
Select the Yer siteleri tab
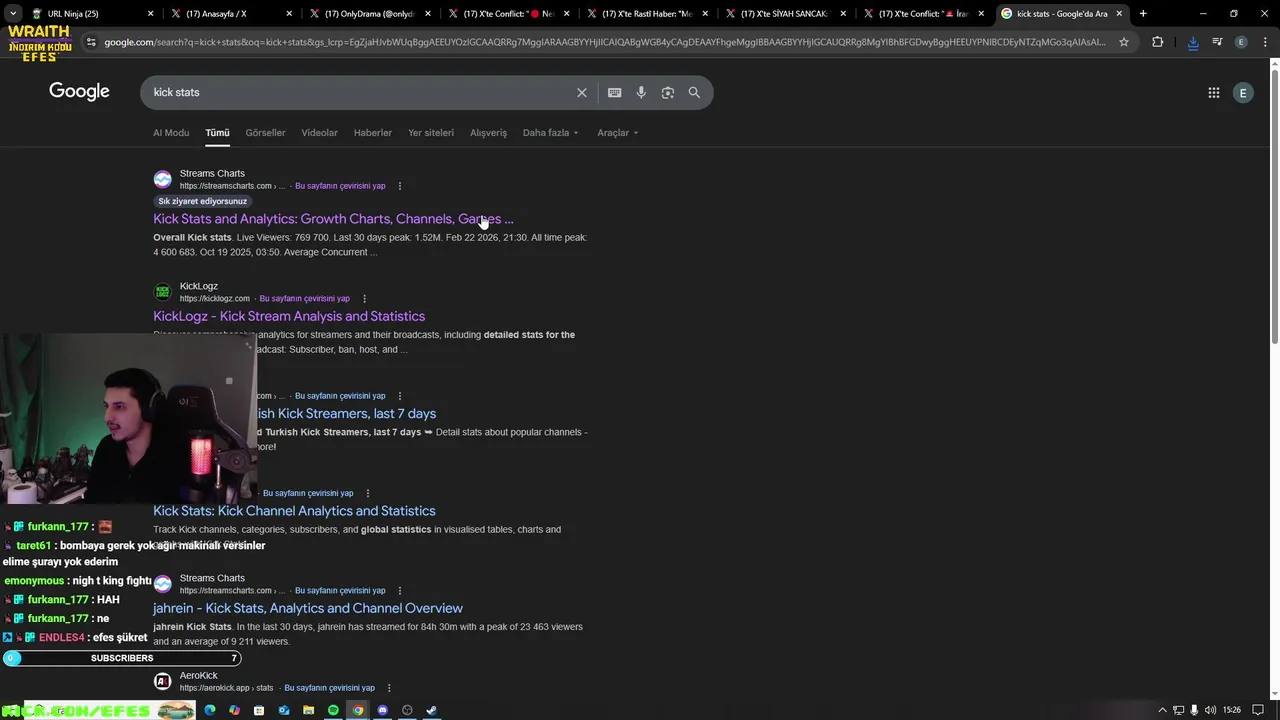click(x=431, y=133)
